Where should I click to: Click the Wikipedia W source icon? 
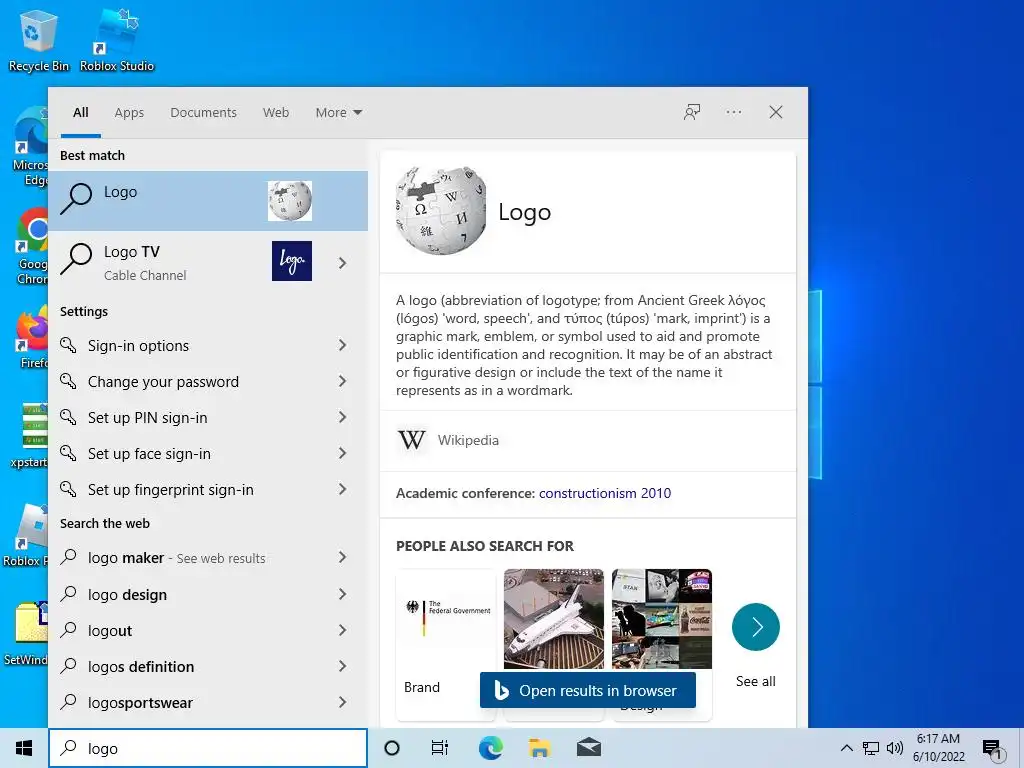pyautogui.click(x=411, y=440)
